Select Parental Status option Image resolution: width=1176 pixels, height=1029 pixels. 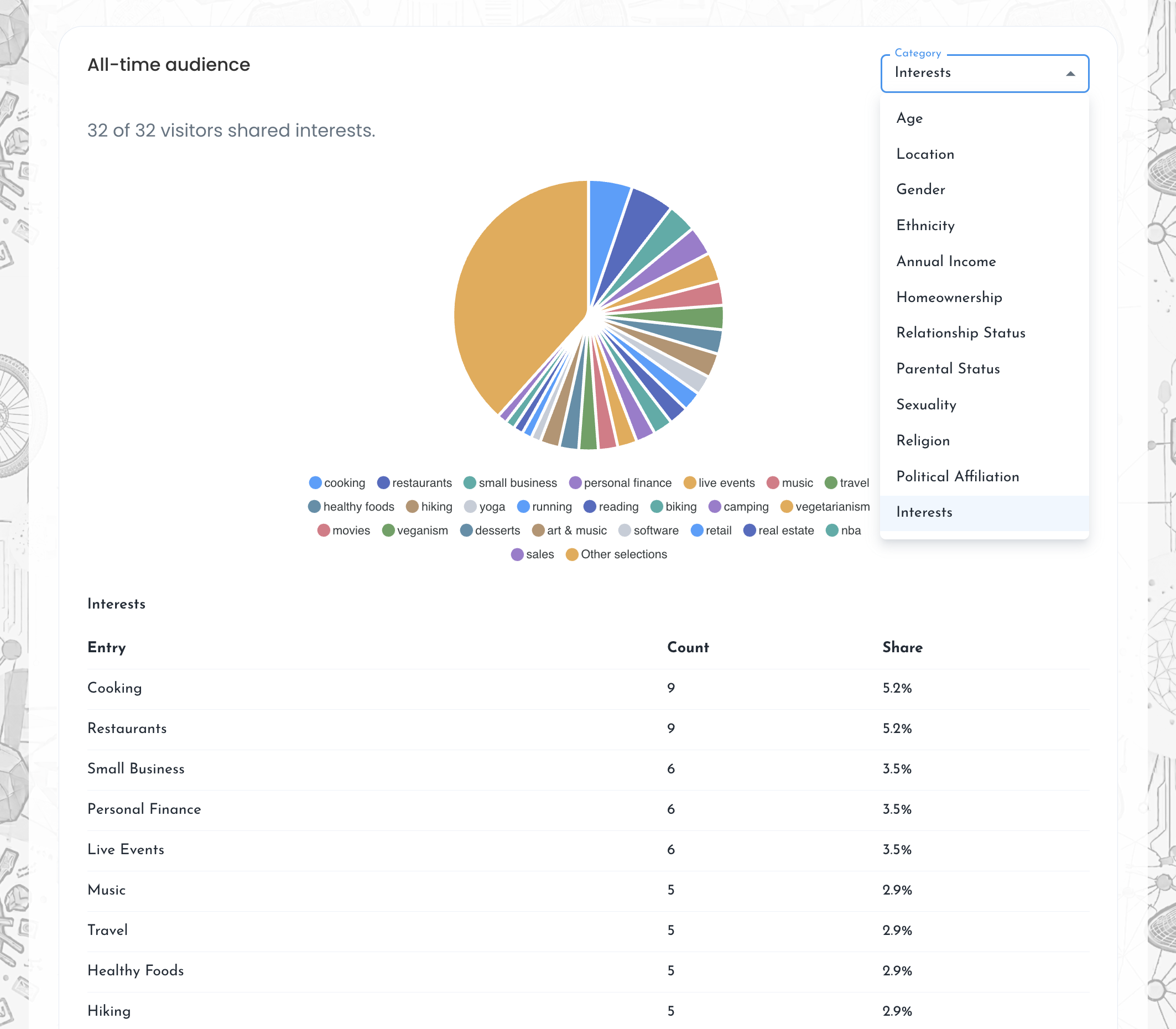[984, 368]
